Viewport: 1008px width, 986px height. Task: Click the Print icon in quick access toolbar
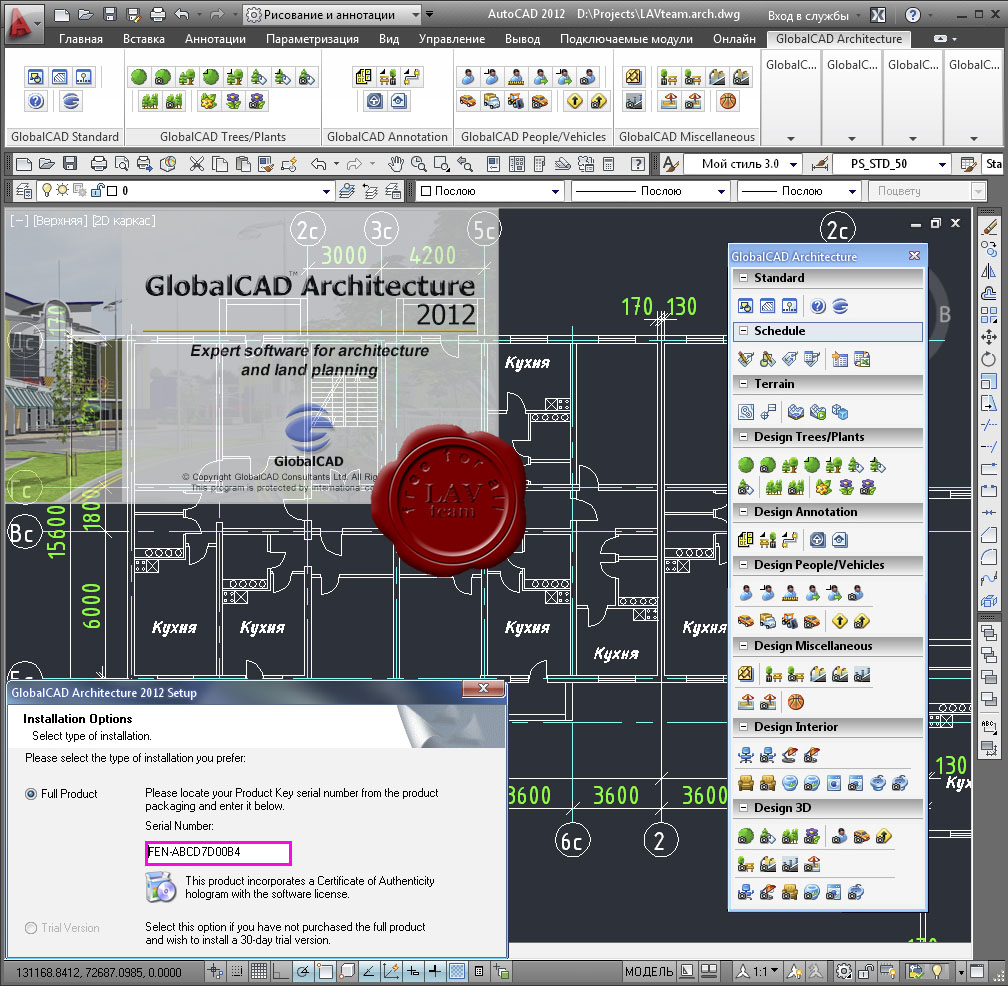click(158, 14)
